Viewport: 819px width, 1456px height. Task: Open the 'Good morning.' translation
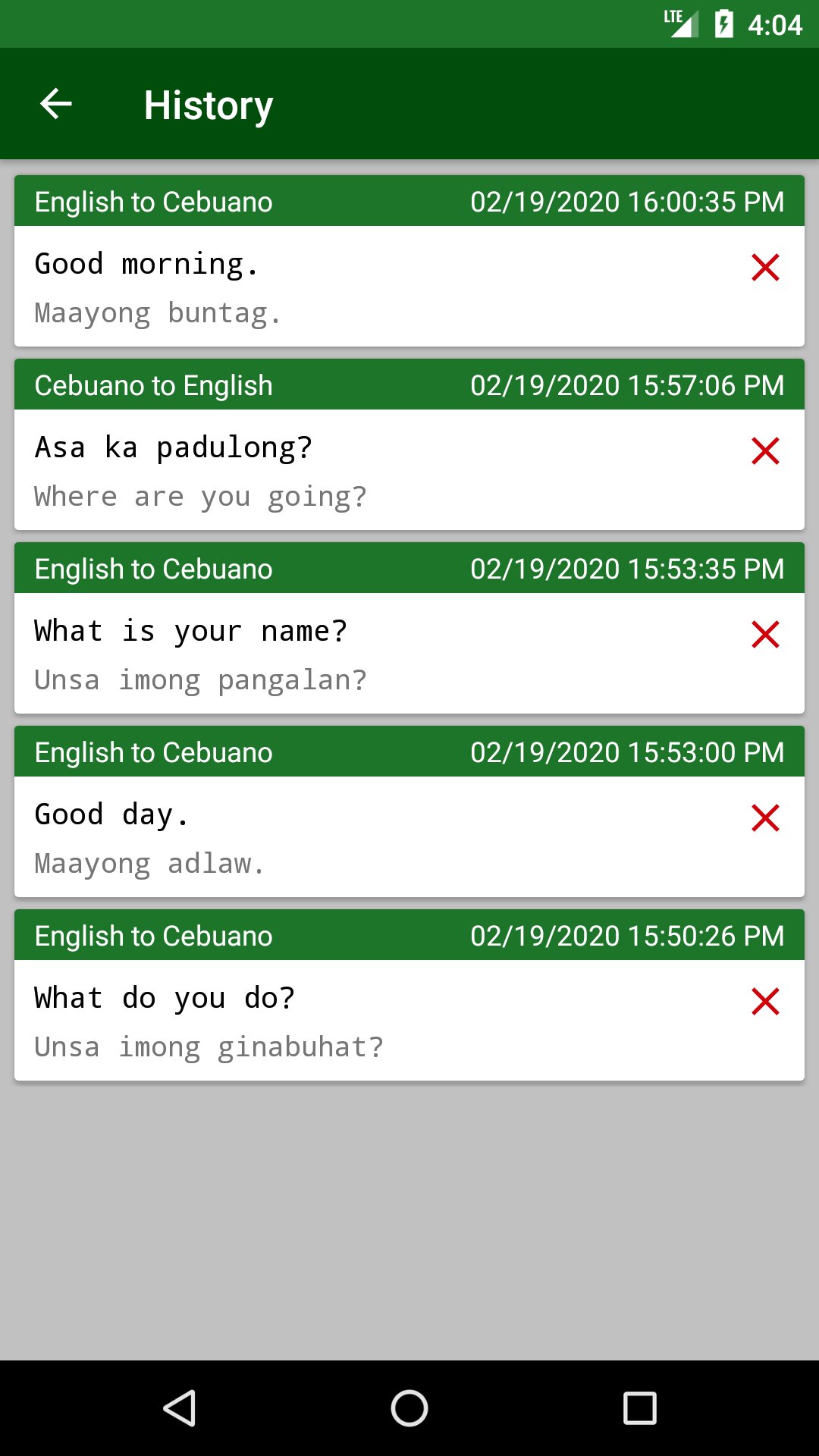(x=146, y=265)
